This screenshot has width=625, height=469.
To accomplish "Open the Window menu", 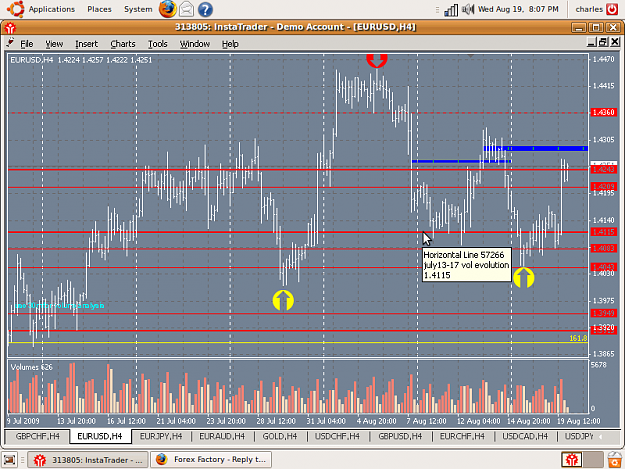I will tap(195, 44).
